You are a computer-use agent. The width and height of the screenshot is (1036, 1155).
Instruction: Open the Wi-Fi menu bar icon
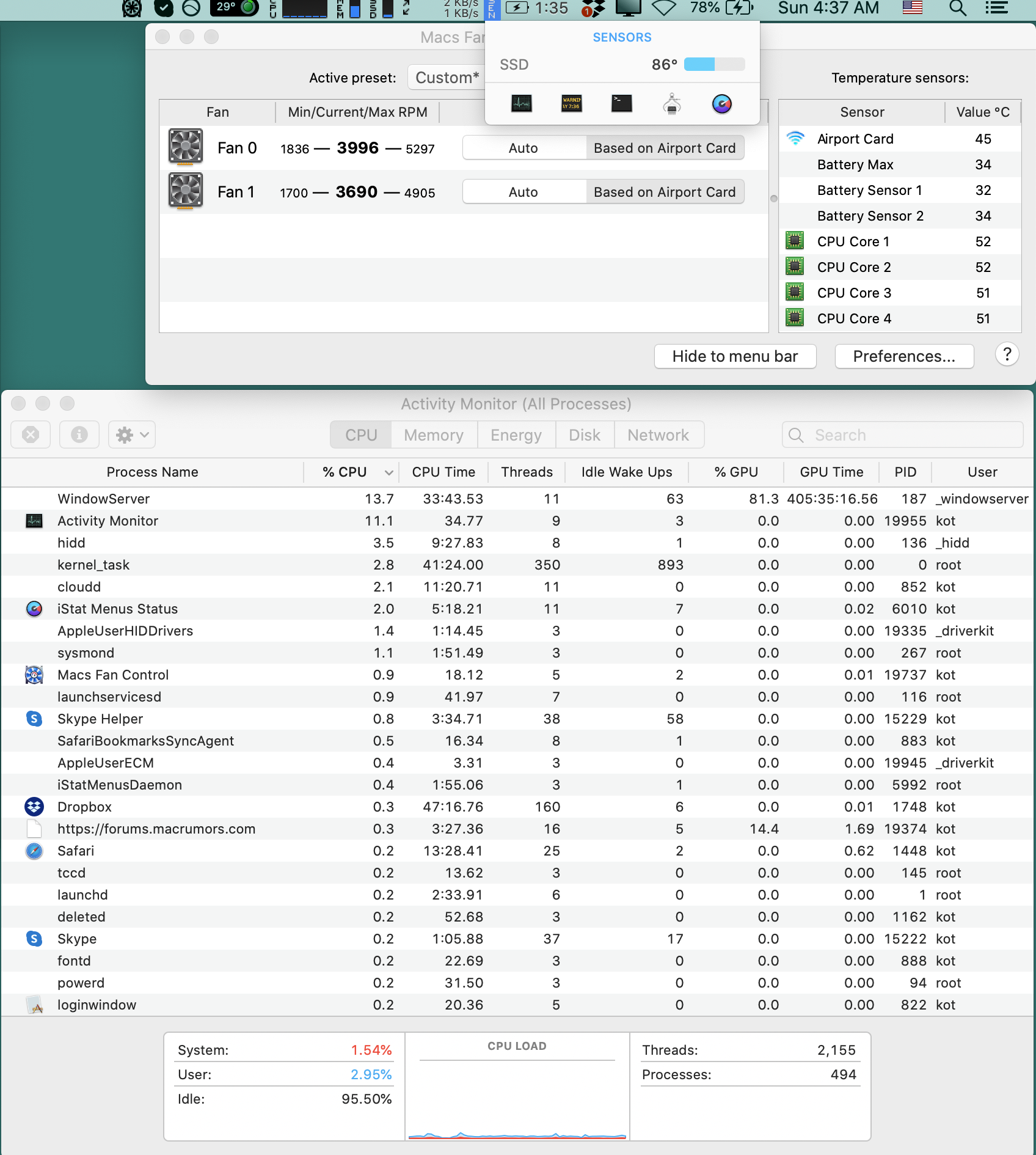click(x=664, y=8)
